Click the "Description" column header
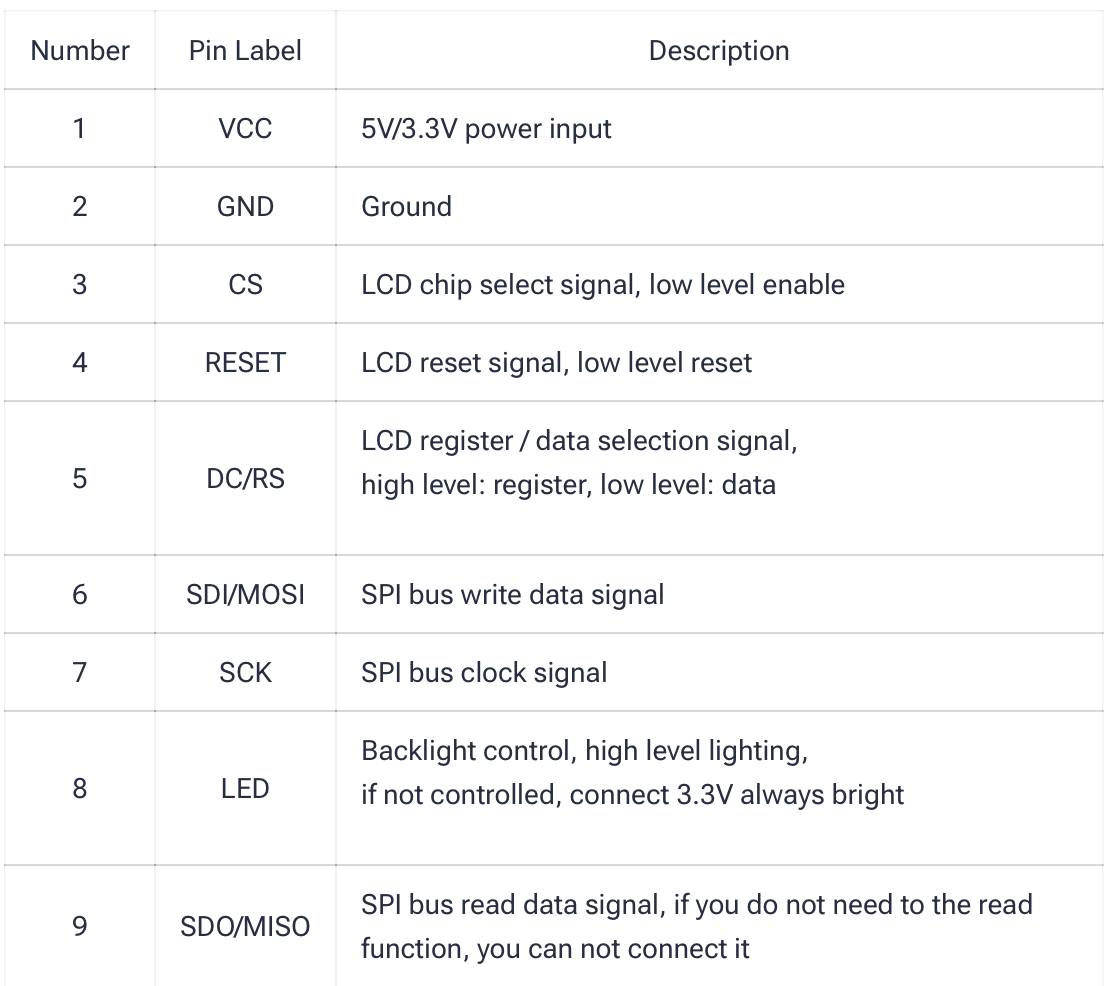Viewport: 1106px width, 986px height. (719, 51)
